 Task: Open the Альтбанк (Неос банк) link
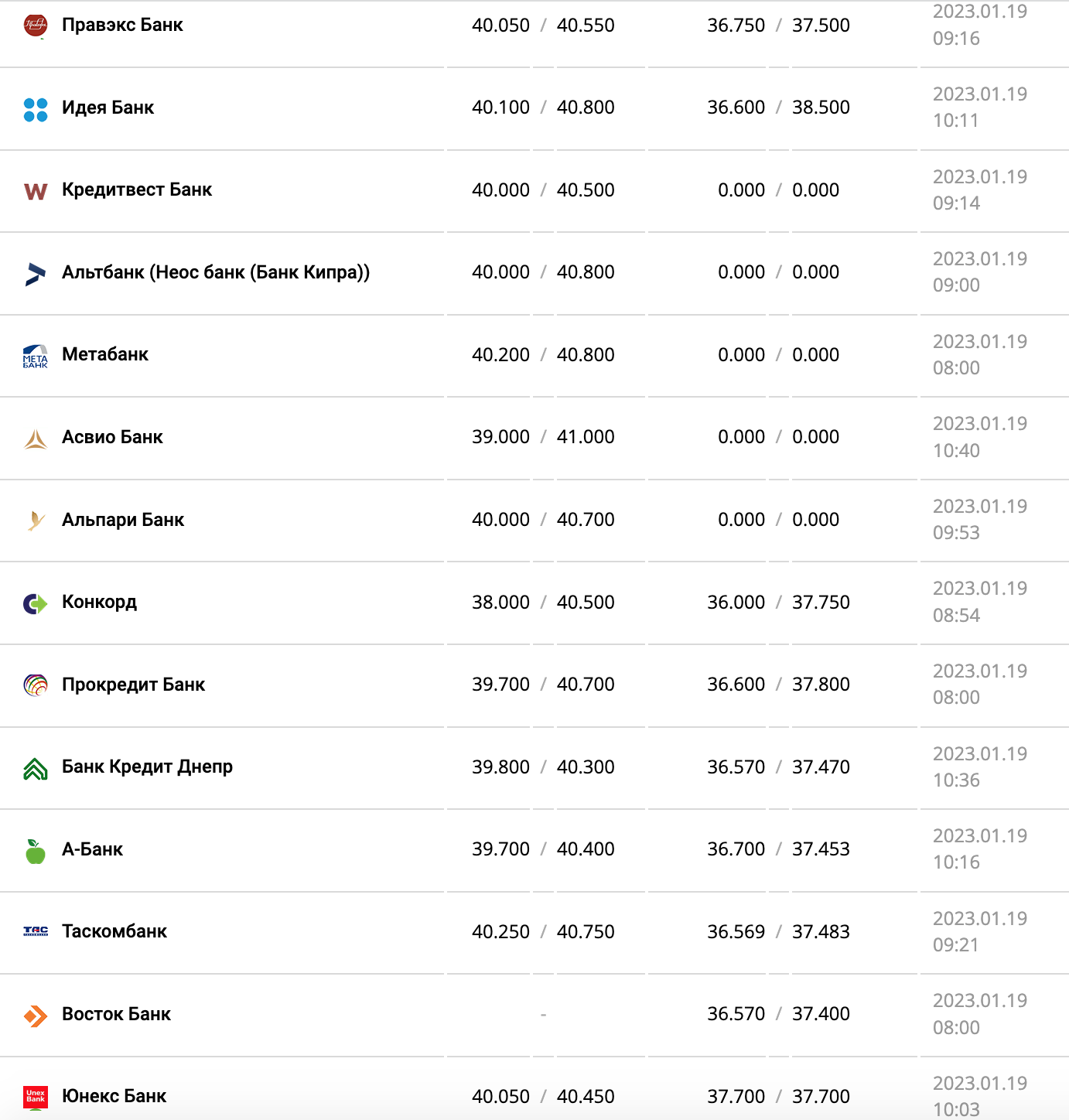coord(216,272)
